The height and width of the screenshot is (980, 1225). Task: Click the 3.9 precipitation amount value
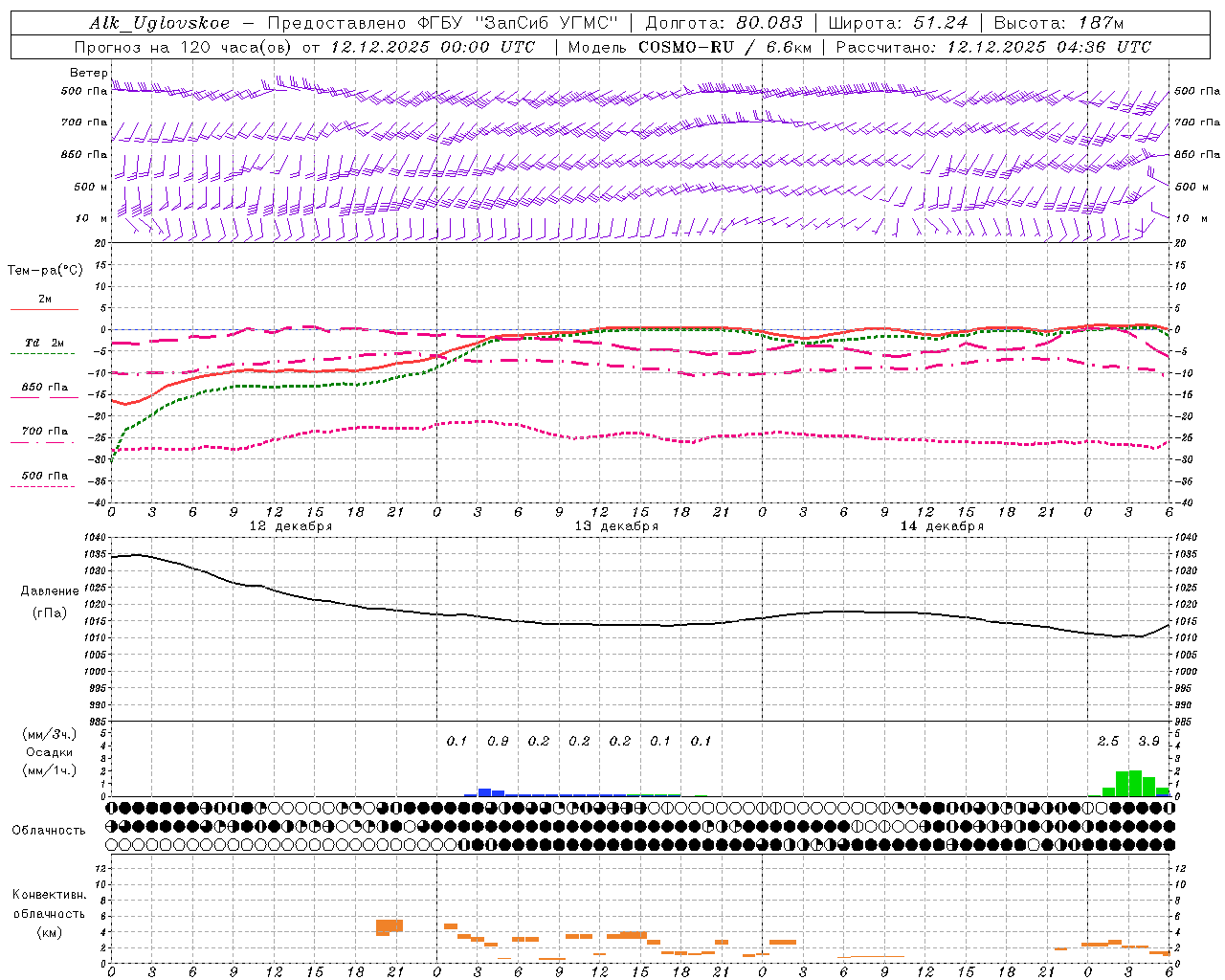1148,742
